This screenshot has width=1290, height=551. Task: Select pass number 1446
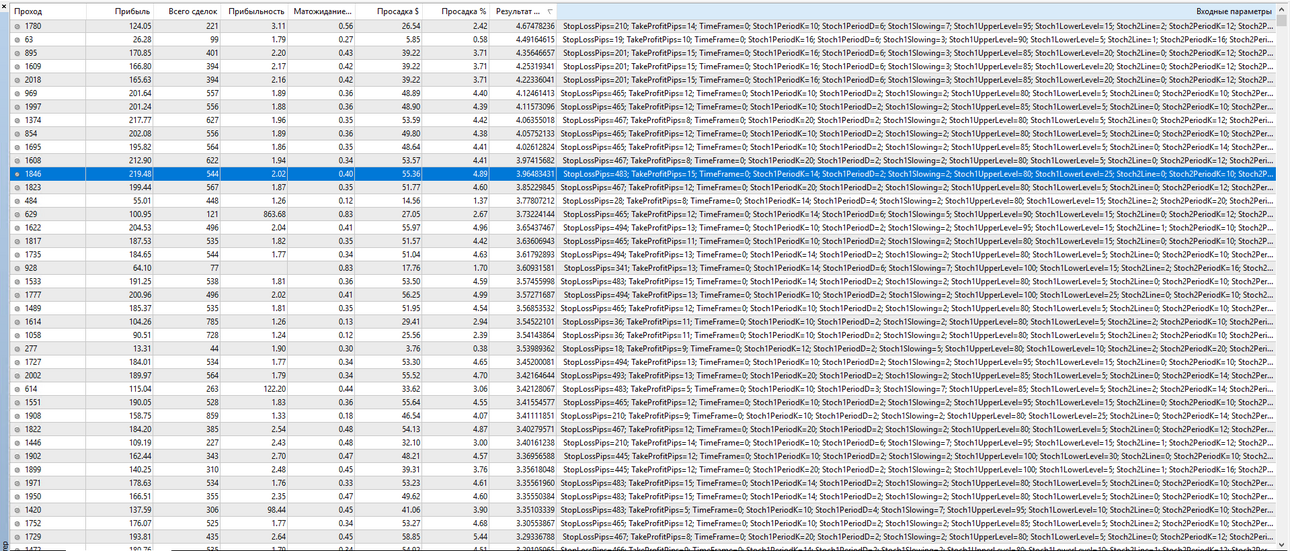(33, 443)
